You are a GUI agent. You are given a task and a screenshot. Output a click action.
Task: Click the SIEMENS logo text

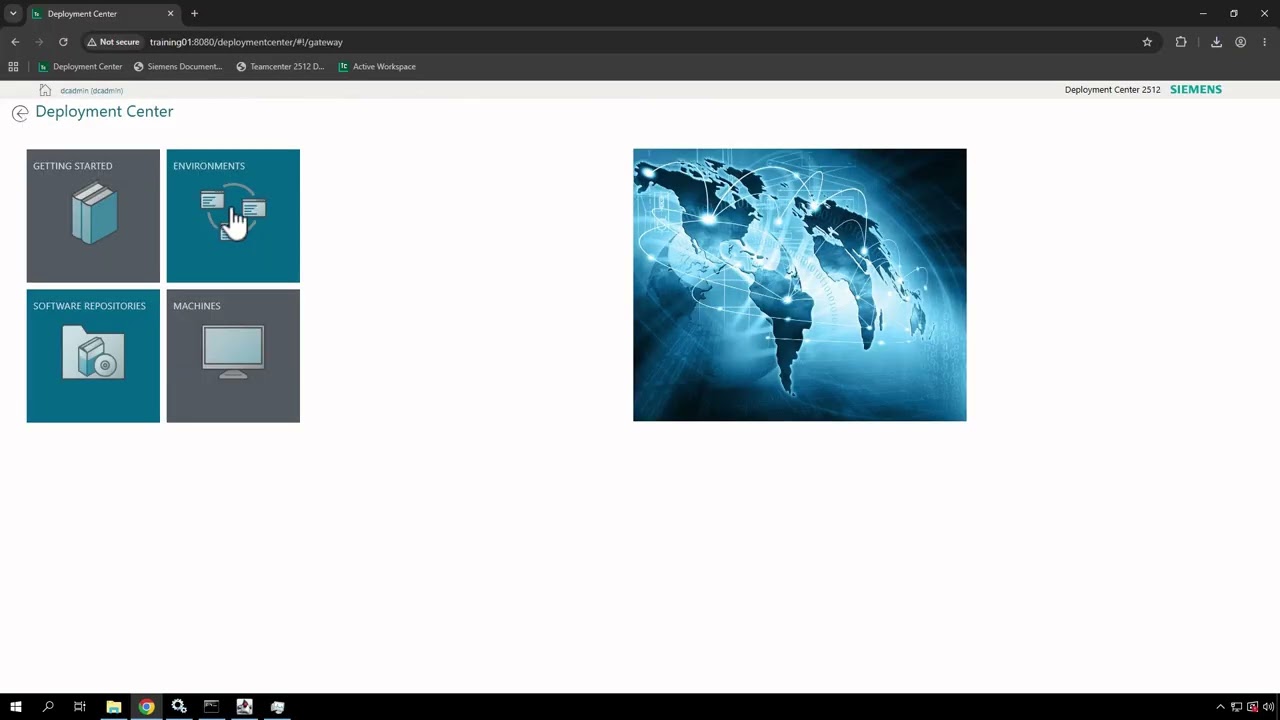[x=1196, y=89]
